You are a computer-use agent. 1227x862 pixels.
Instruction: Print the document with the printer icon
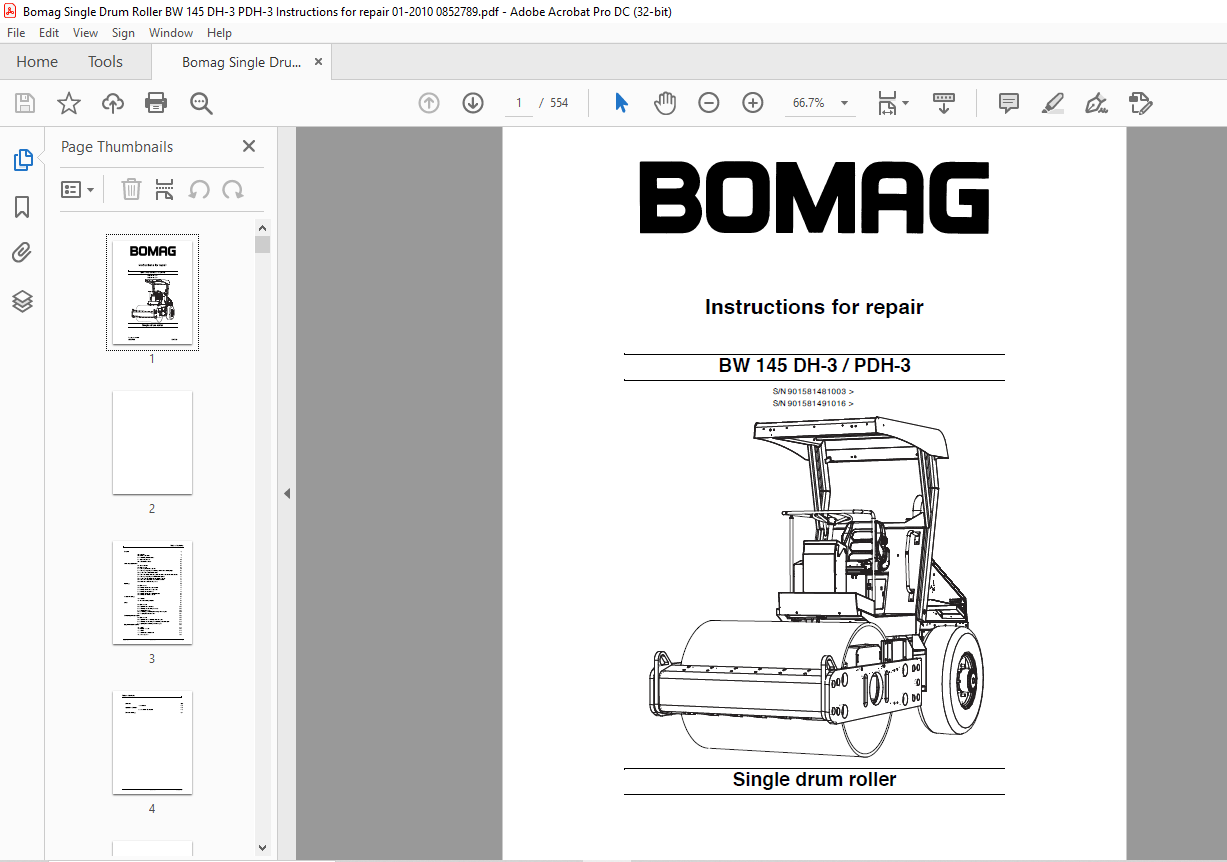point(156,103)
